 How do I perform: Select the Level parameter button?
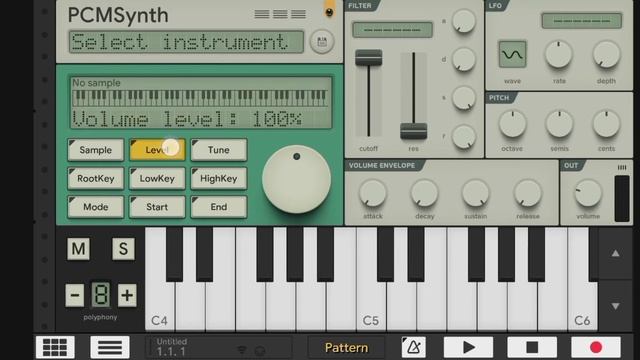pyautogui.click(x=157, y=150)
